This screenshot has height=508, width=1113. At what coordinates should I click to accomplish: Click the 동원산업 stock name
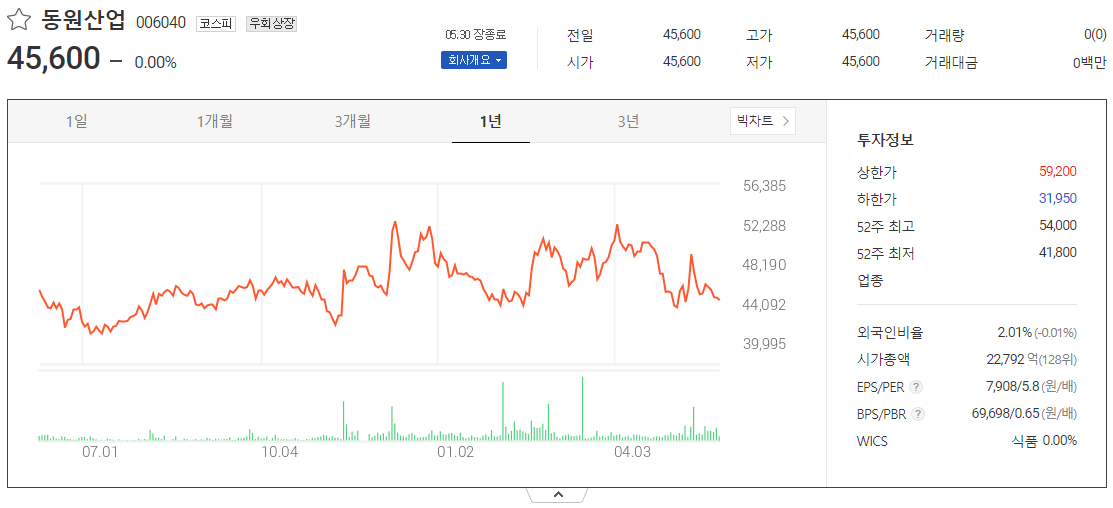(83, 21)
